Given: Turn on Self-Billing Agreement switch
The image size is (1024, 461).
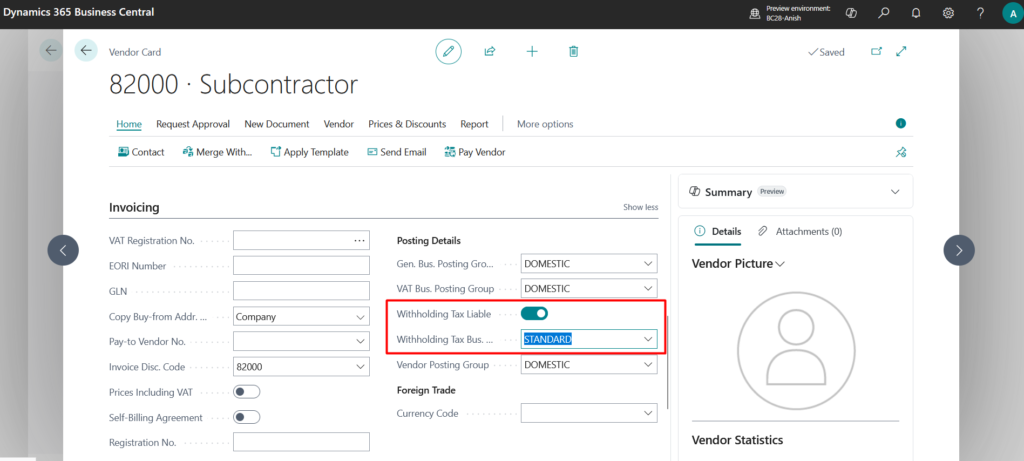Looking at the screenshot, I should point(246,417).
